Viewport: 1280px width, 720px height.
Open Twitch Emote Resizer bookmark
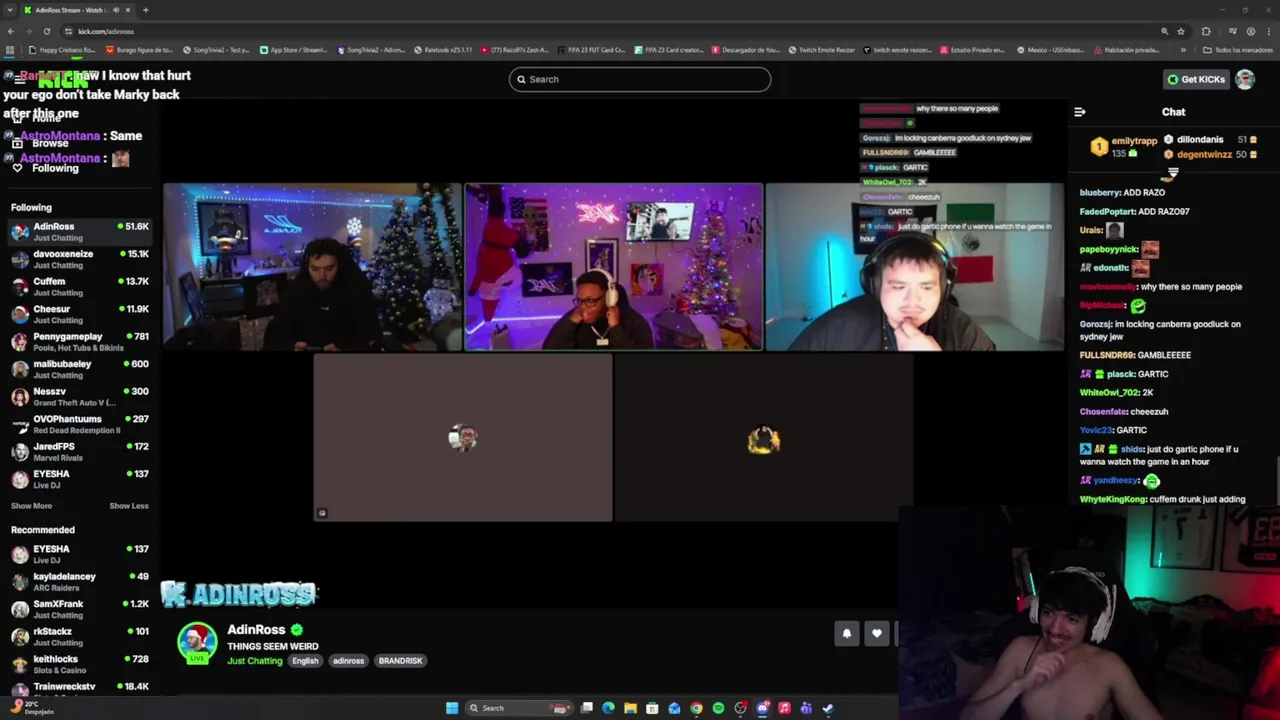point(820,50)
